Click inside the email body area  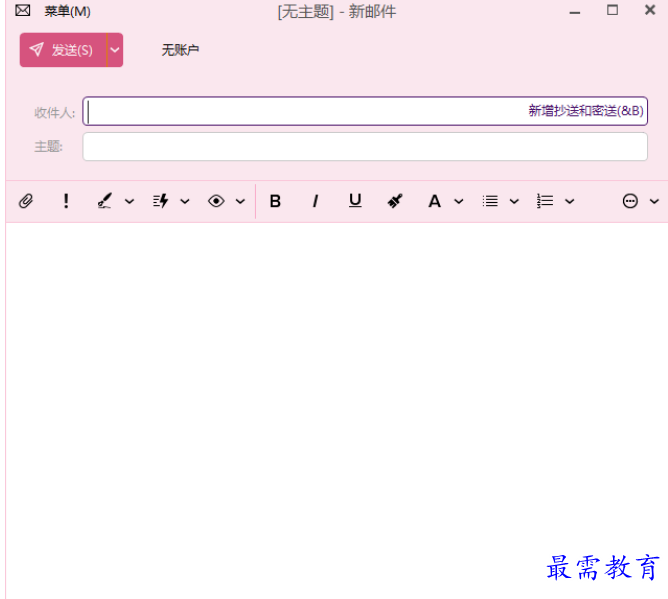(x=337, y=409)
